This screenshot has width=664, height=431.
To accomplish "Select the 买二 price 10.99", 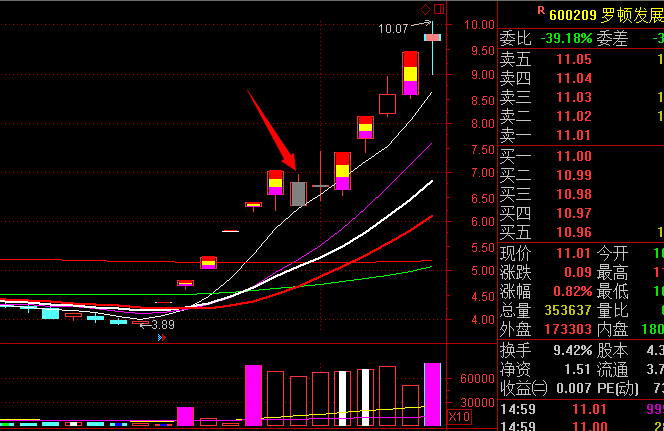I will pos(574,175).
